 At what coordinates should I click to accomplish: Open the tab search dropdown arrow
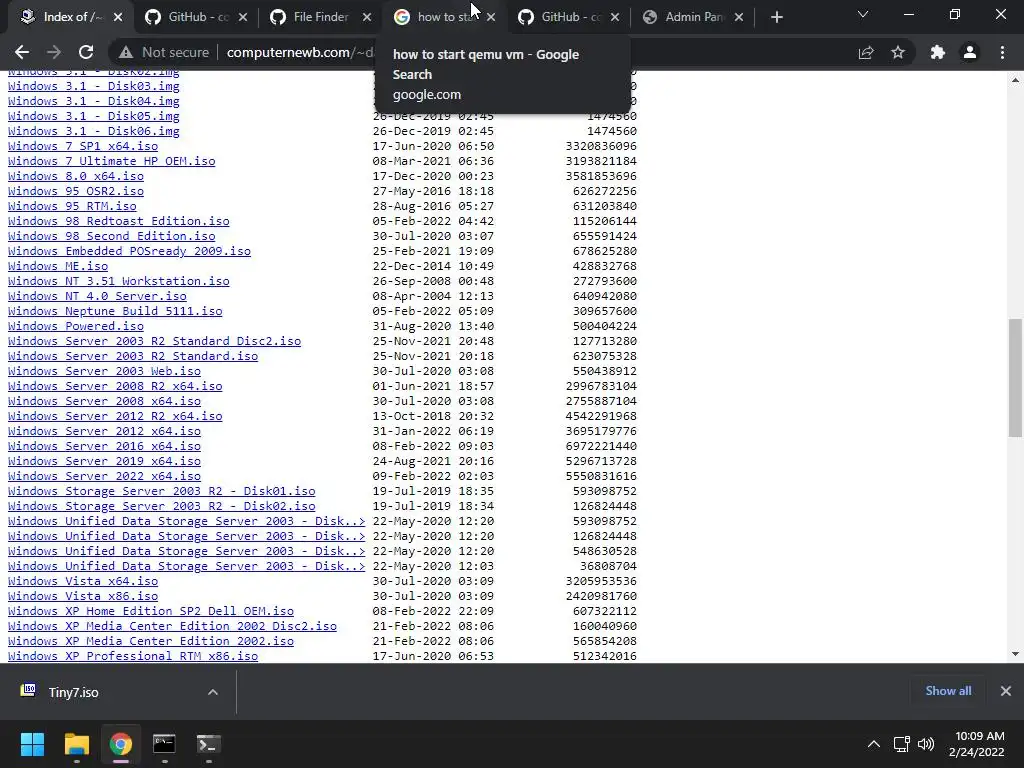tap(863, 14)
